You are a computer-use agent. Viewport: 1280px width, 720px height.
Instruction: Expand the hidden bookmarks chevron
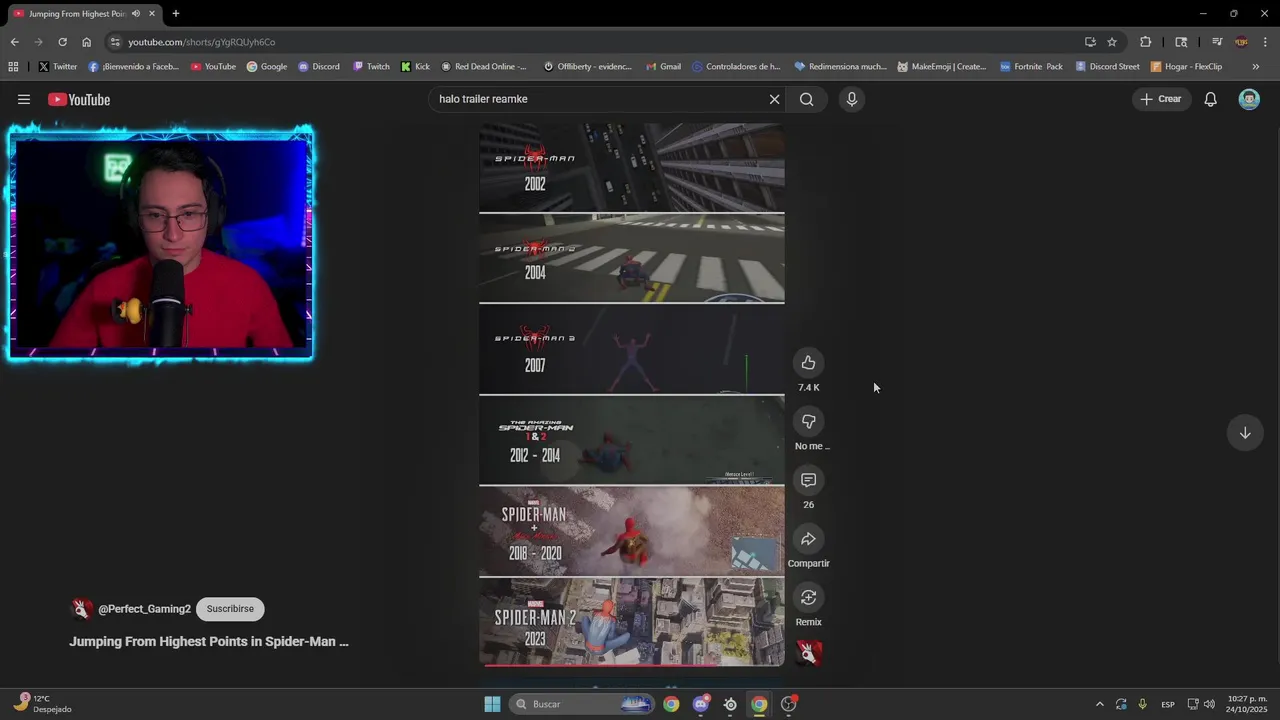point(1256,67)
